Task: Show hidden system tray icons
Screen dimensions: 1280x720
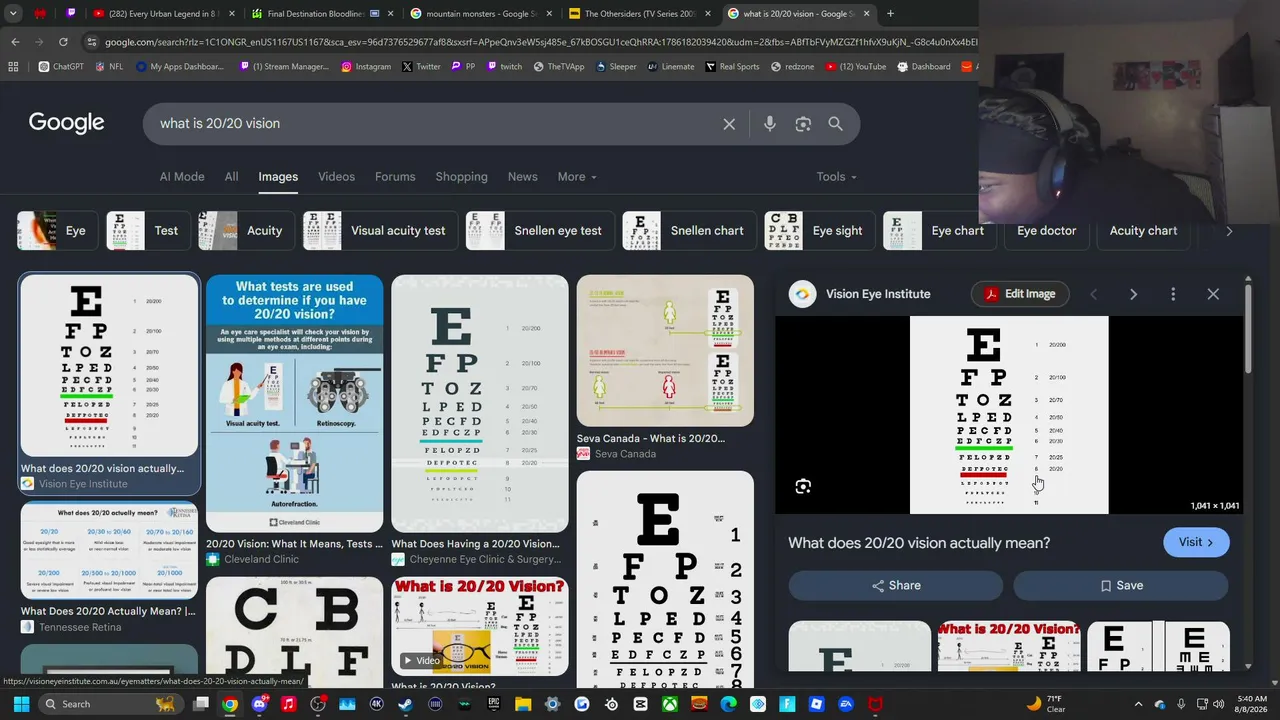Action: pos(1139,704)
